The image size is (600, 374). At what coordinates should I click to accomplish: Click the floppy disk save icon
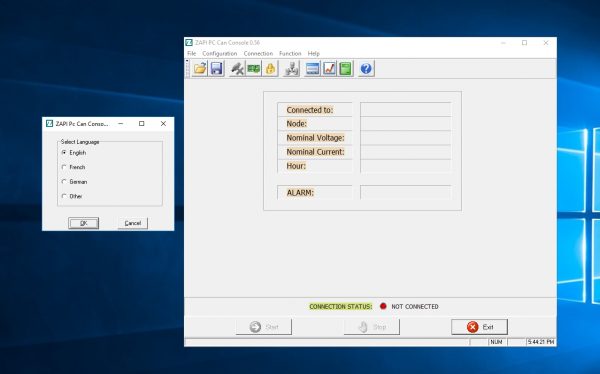pyautogui.click(x=217, y=69)
